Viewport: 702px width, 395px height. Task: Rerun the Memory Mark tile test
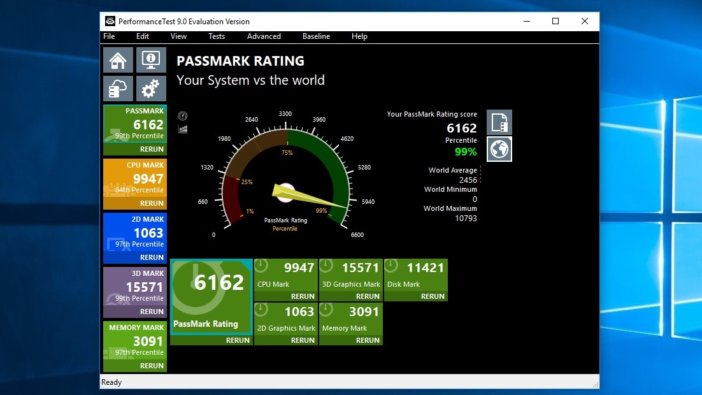(x=368, y=340)
